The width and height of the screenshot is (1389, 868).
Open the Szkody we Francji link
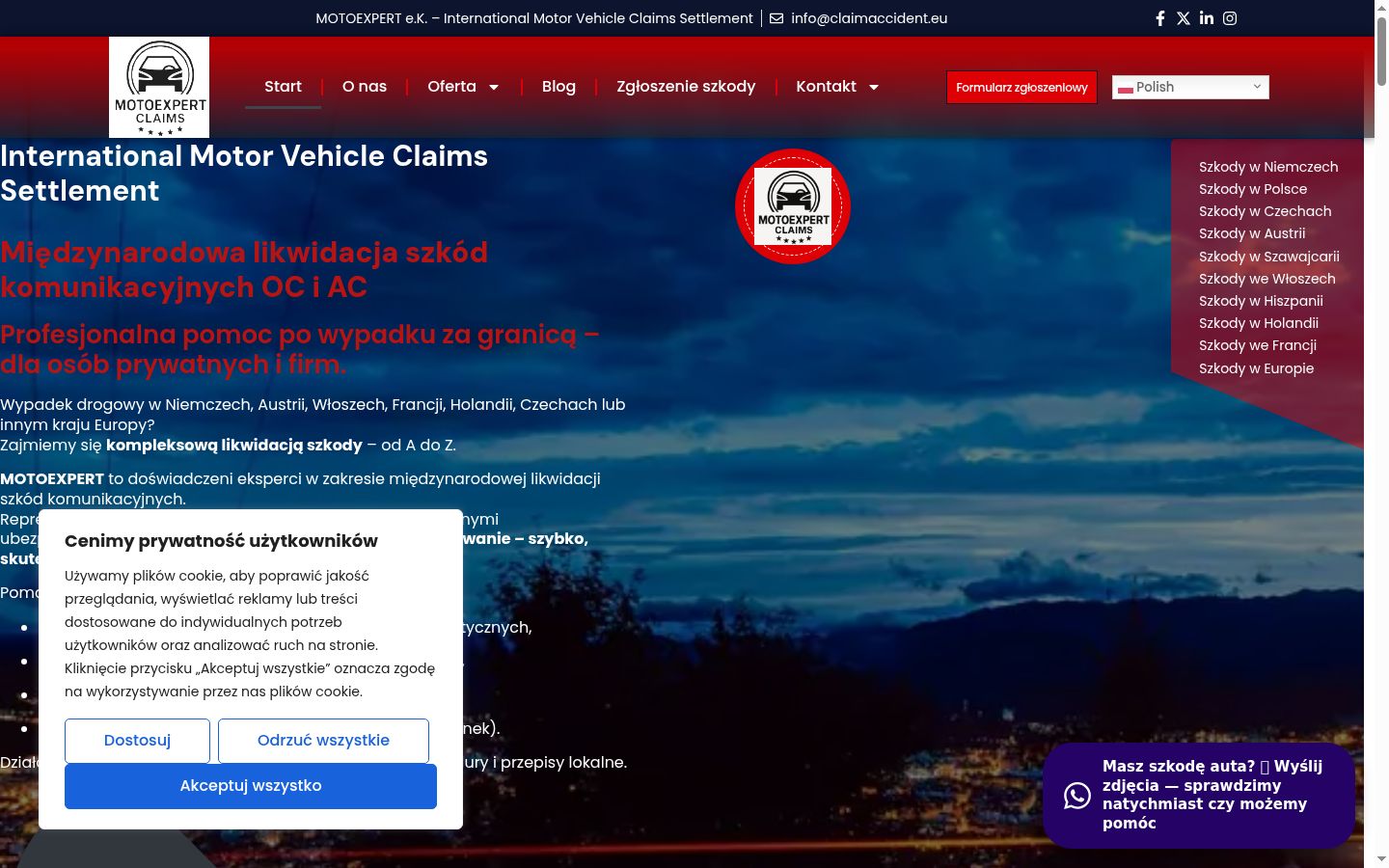[1258, 345]
